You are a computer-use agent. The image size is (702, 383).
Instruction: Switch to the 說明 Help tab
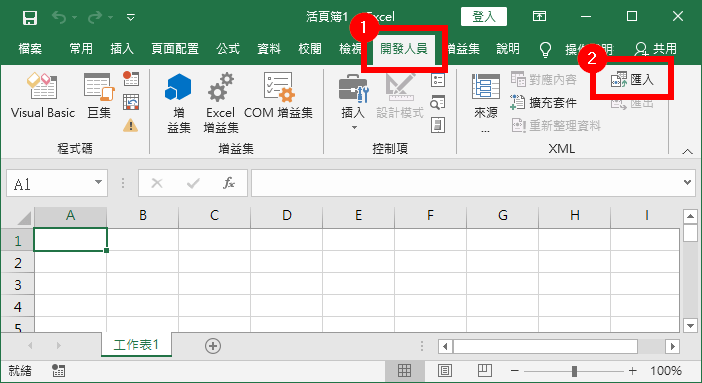508,48
